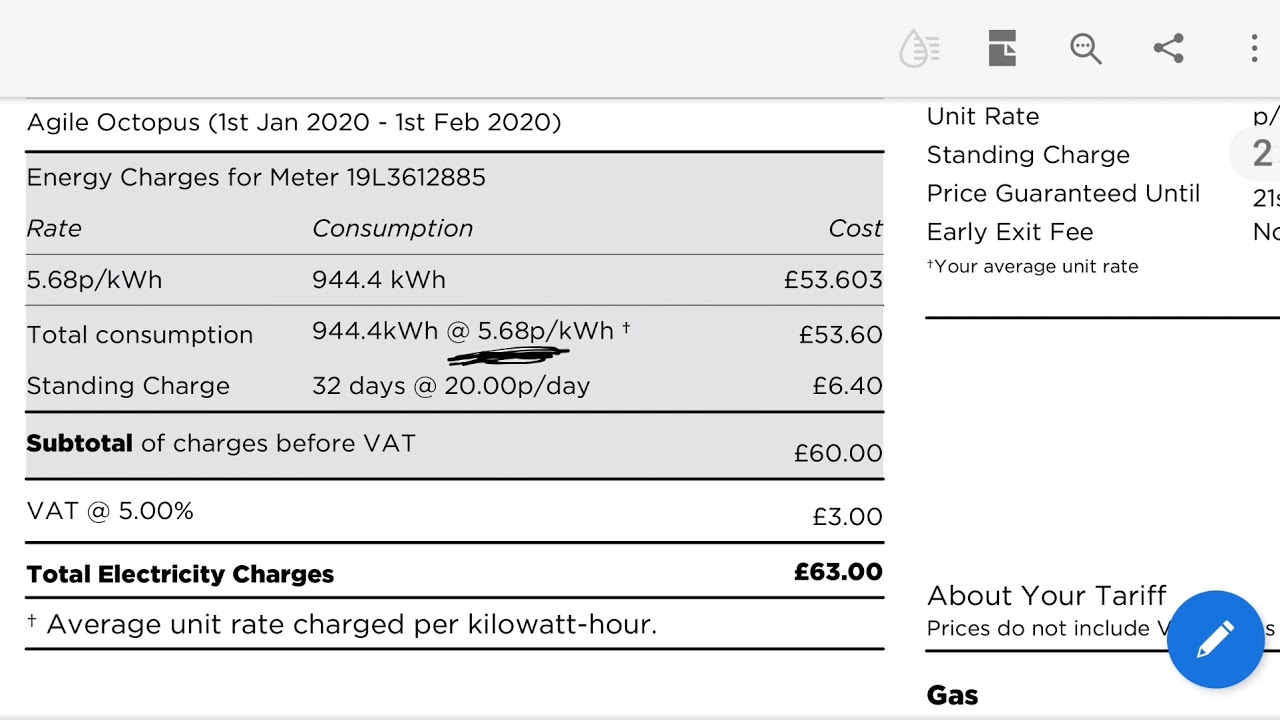
Task: Tap the VAT @ 5.00% row label
Action: coord(110,511)
